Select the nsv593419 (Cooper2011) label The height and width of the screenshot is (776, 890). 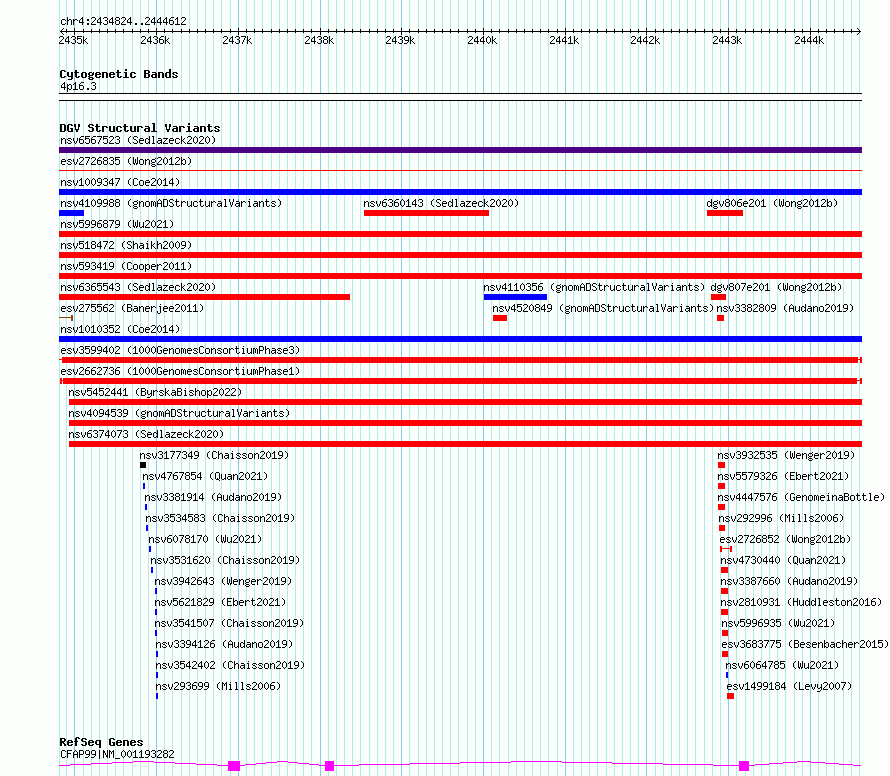(x=126, y=266)
